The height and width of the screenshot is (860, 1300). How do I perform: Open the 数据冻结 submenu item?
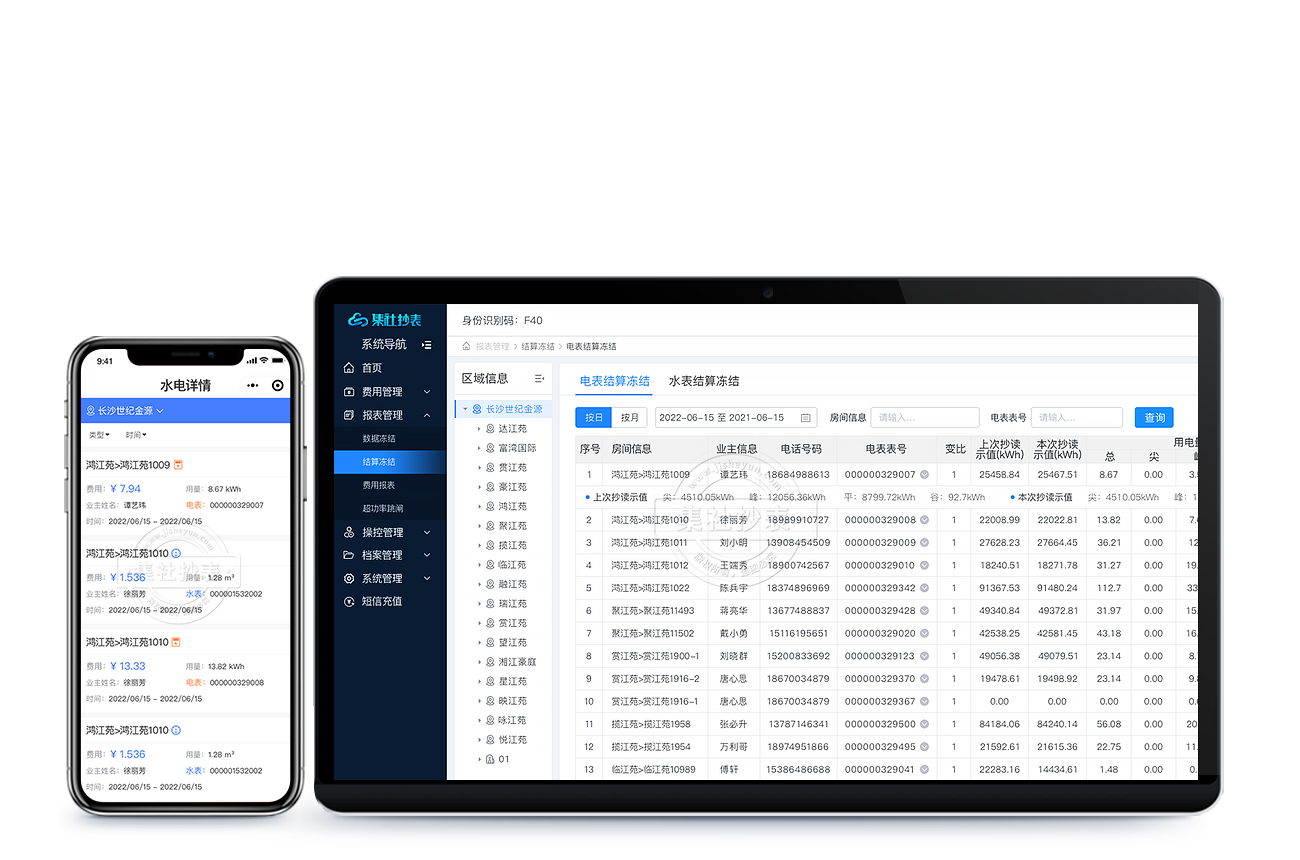click(379, 439)
